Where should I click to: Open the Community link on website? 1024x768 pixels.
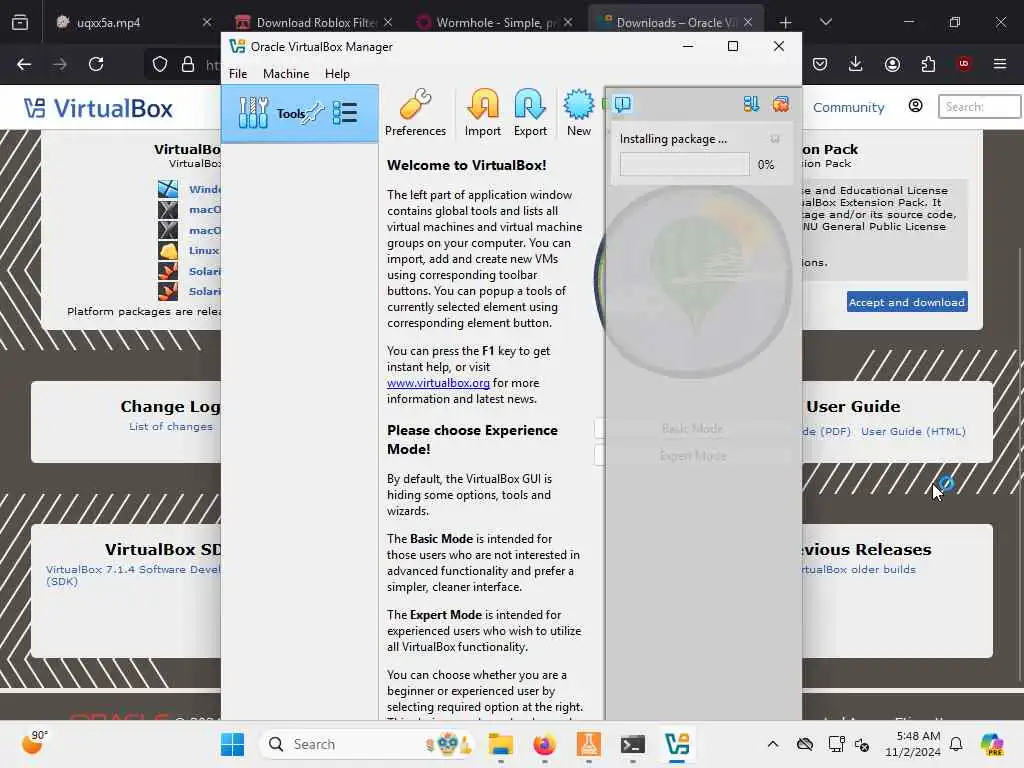click(848, 108)
